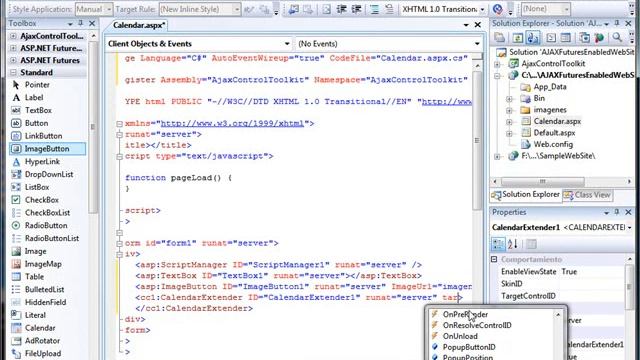Screen dimensions: 640x360
Task: Choose OnResolveControlID in IntelliSense list
Action: click(477, 325)
